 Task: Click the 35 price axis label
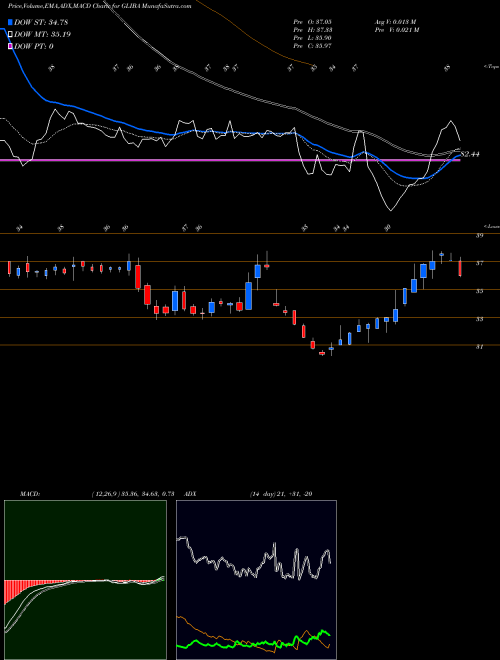479,291
